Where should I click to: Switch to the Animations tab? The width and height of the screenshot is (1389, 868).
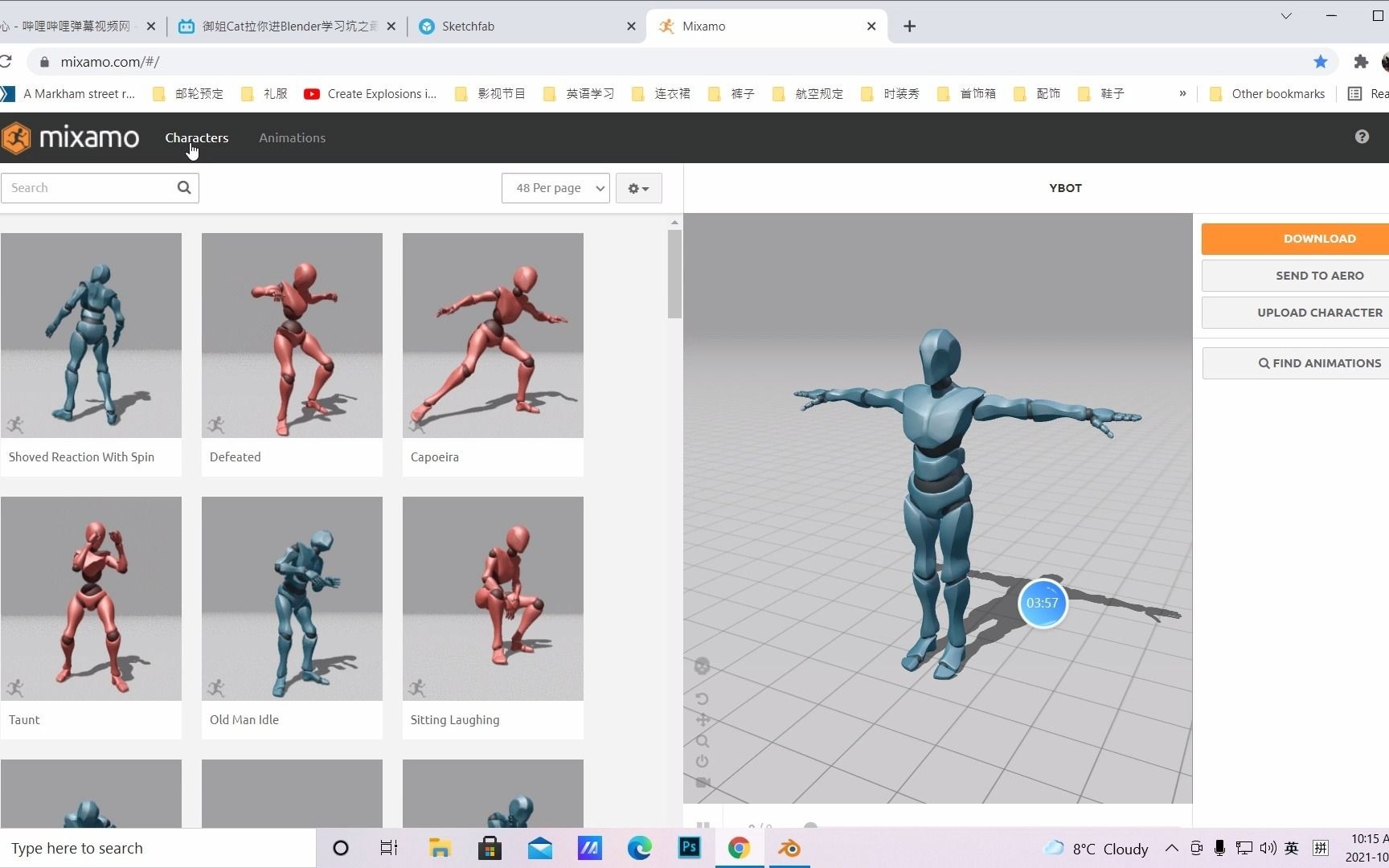tap(292, 137)
